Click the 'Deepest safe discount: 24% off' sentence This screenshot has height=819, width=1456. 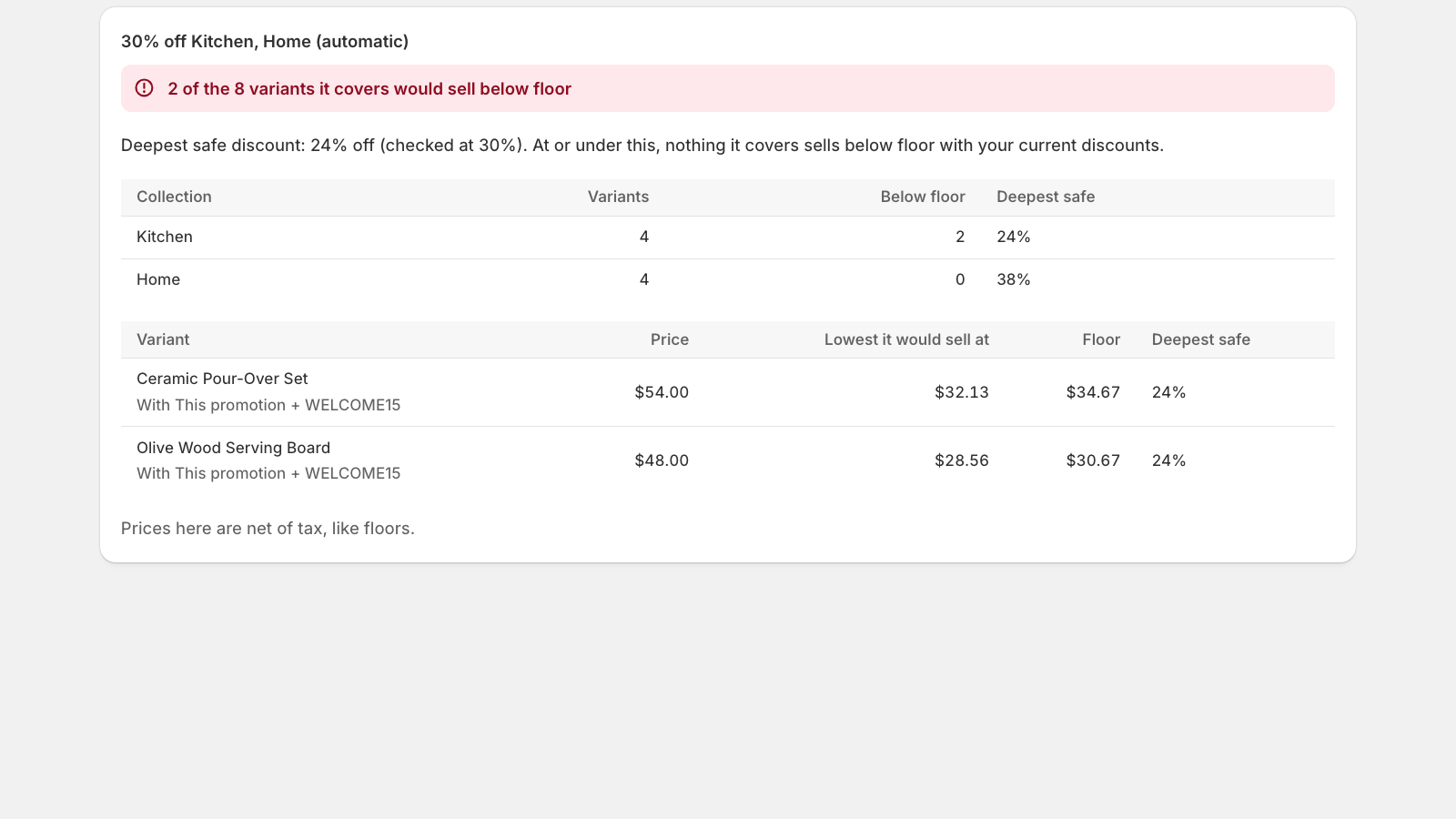pyautogui.click(x=642, y=146)
